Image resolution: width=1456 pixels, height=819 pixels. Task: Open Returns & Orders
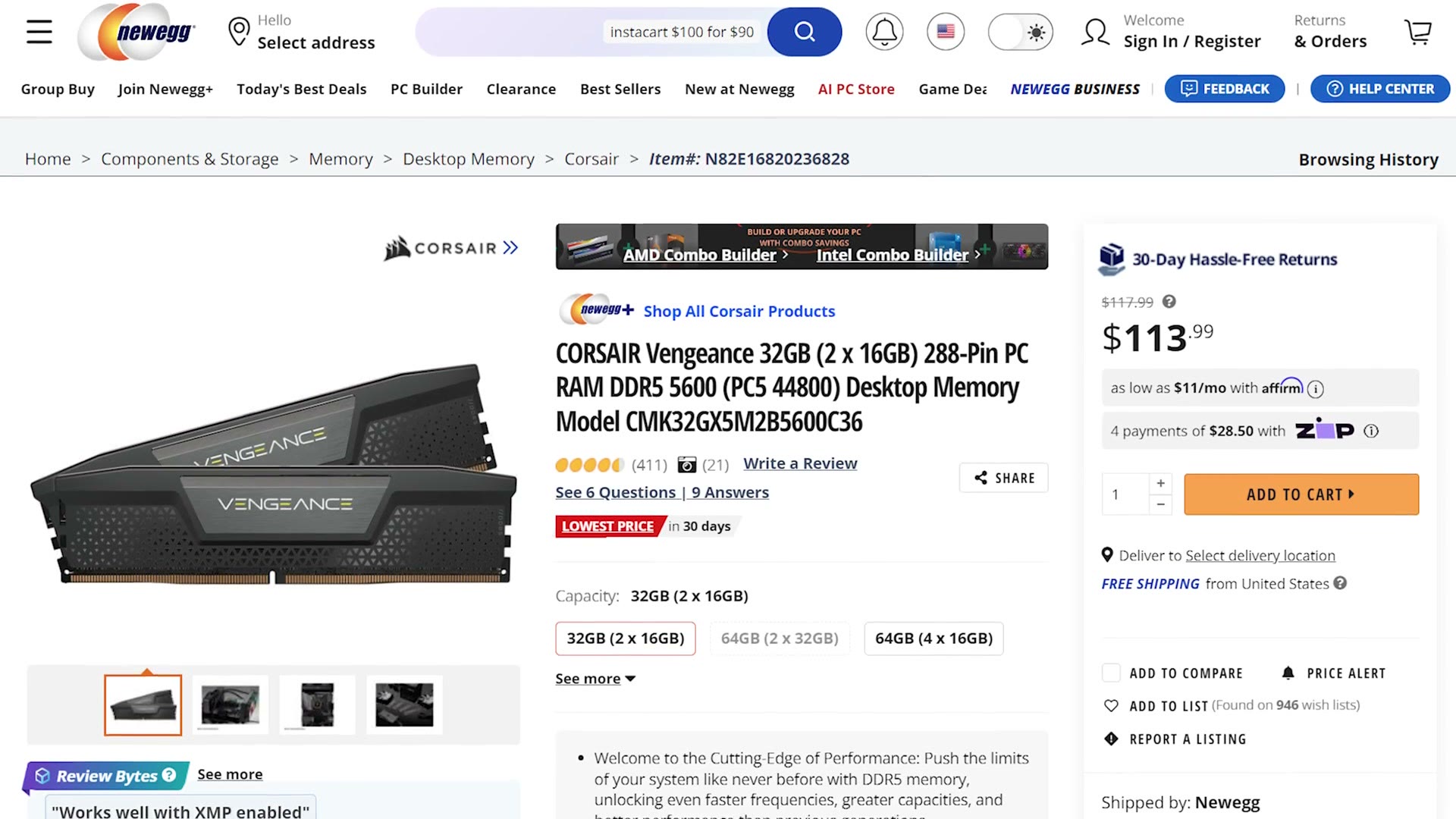click(x=1330, y=32)
